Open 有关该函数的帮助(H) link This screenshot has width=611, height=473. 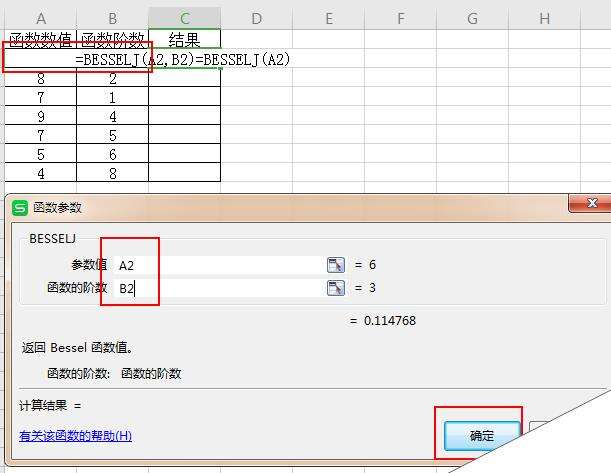[75, 436]
